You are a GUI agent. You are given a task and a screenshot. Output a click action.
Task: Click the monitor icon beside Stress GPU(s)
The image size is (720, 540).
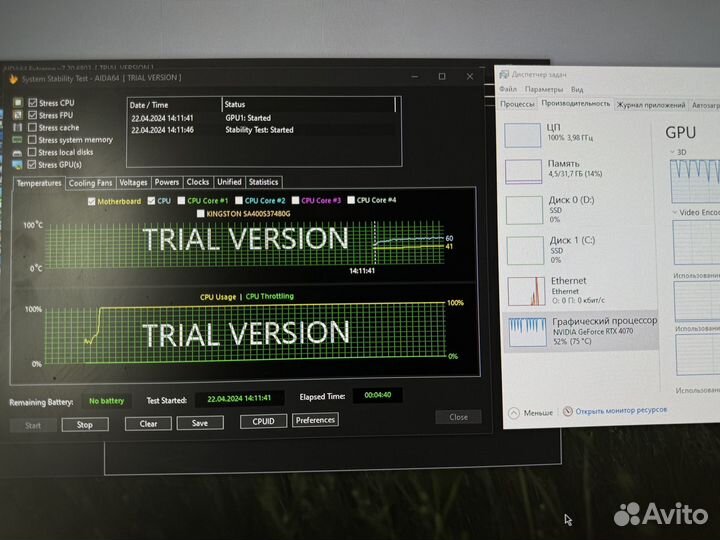coord(17,165)
